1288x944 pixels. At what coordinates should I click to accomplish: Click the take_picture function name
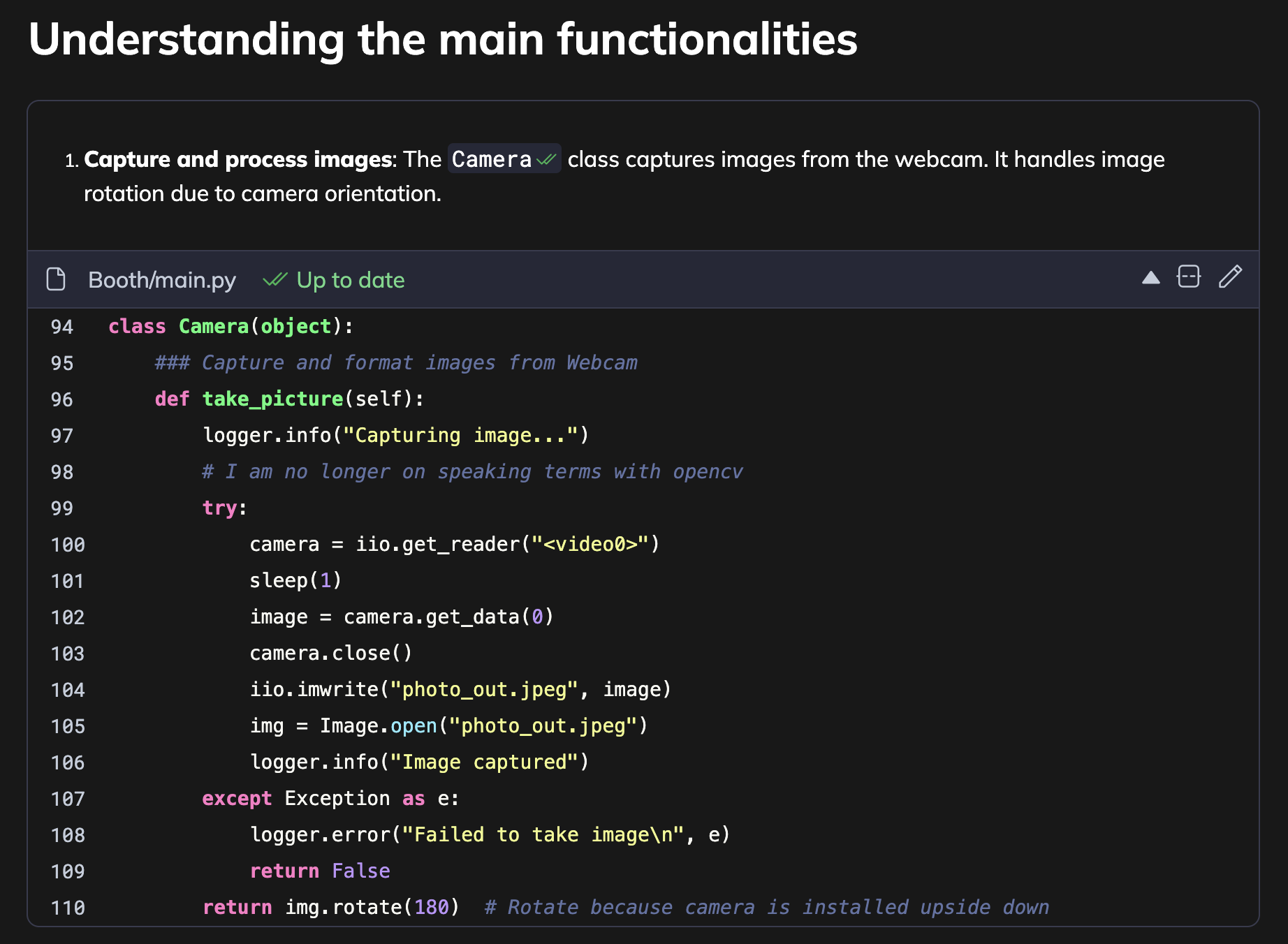tap(272, 399)
